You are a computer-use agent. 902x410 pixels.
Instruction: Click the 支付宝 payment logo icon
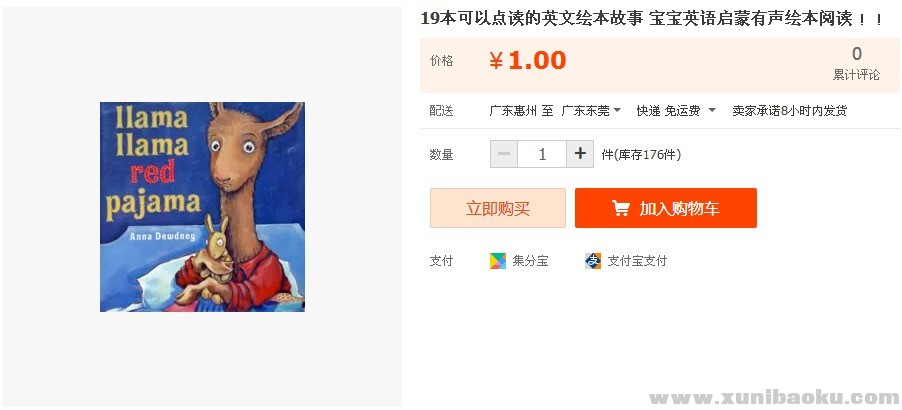593,260
